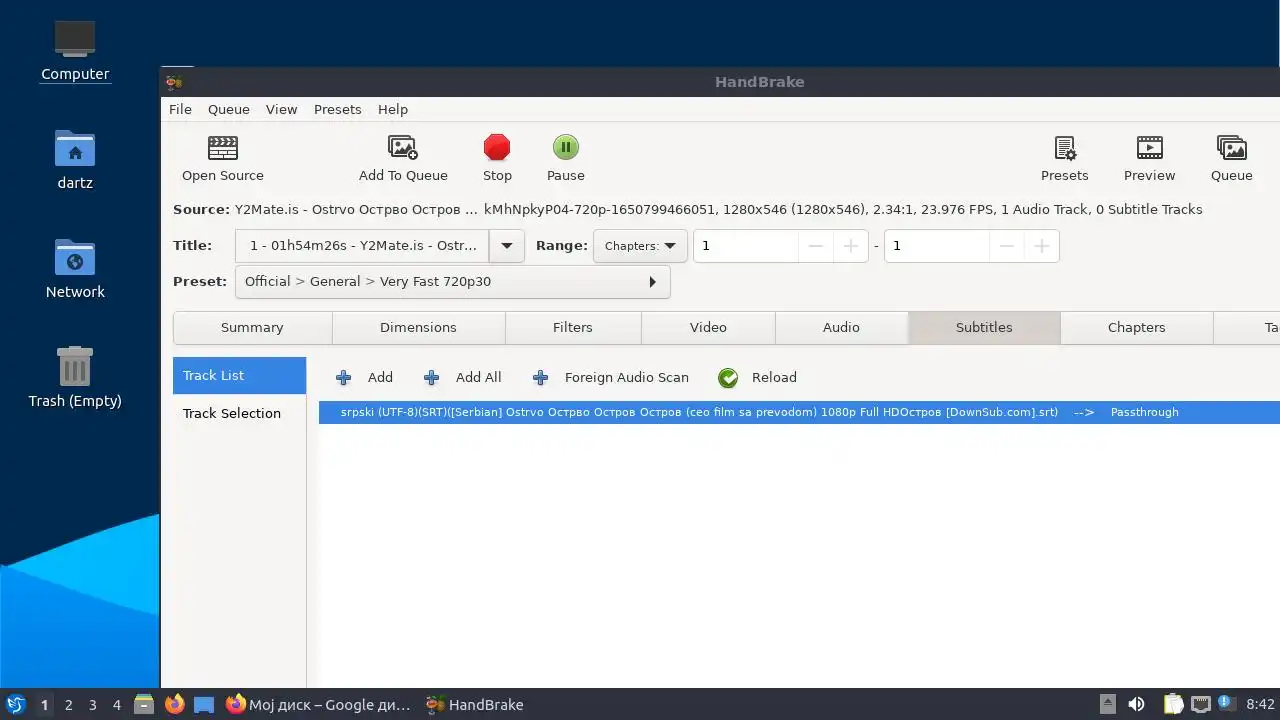The height and width of the screenshot is (720, 1280).
Task: Click the Add To Queue icon
Action: tap(402, 148)
